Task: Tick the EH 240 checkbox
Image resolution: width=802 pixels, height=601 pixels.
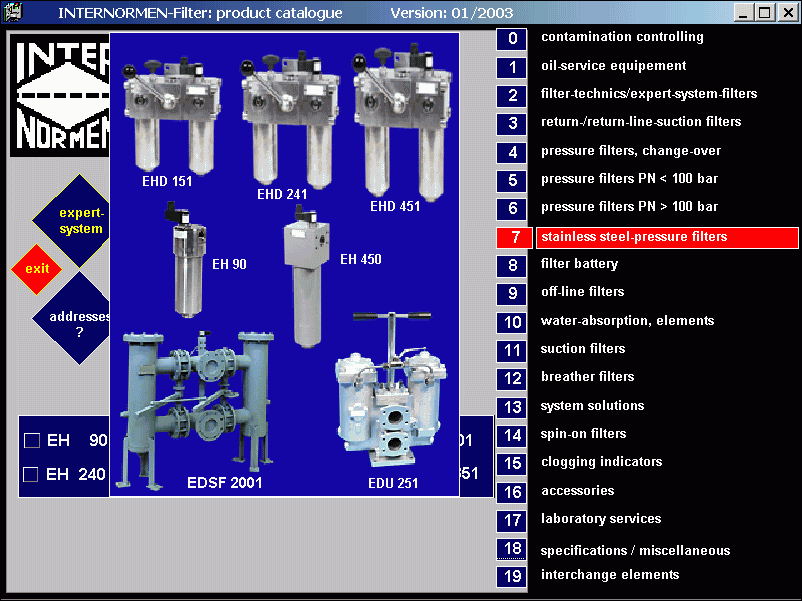Action: [x=31, y=475]
